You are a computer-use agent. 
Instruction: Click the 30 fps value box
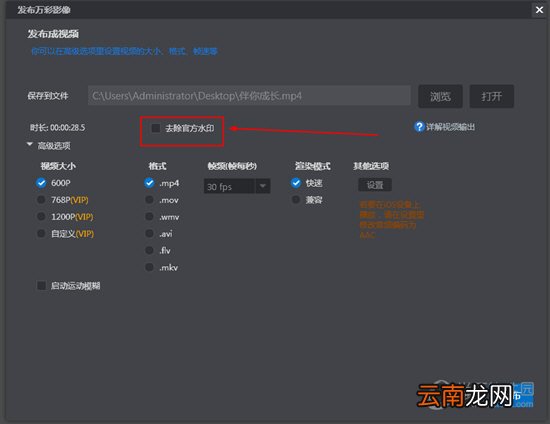click(229, 186)
